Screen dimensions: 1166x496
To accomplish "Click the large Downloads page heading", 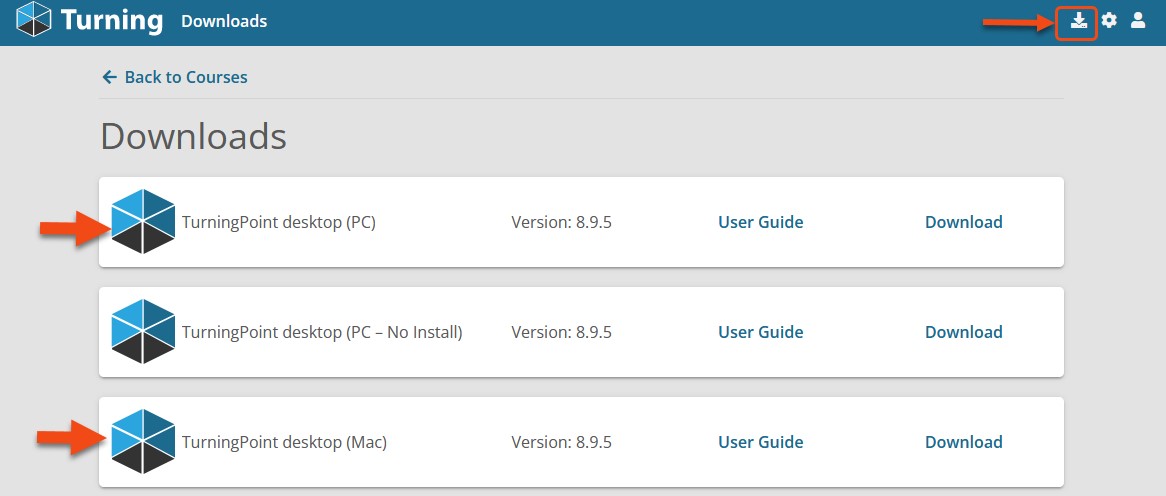I will click(x=193, y=137).
